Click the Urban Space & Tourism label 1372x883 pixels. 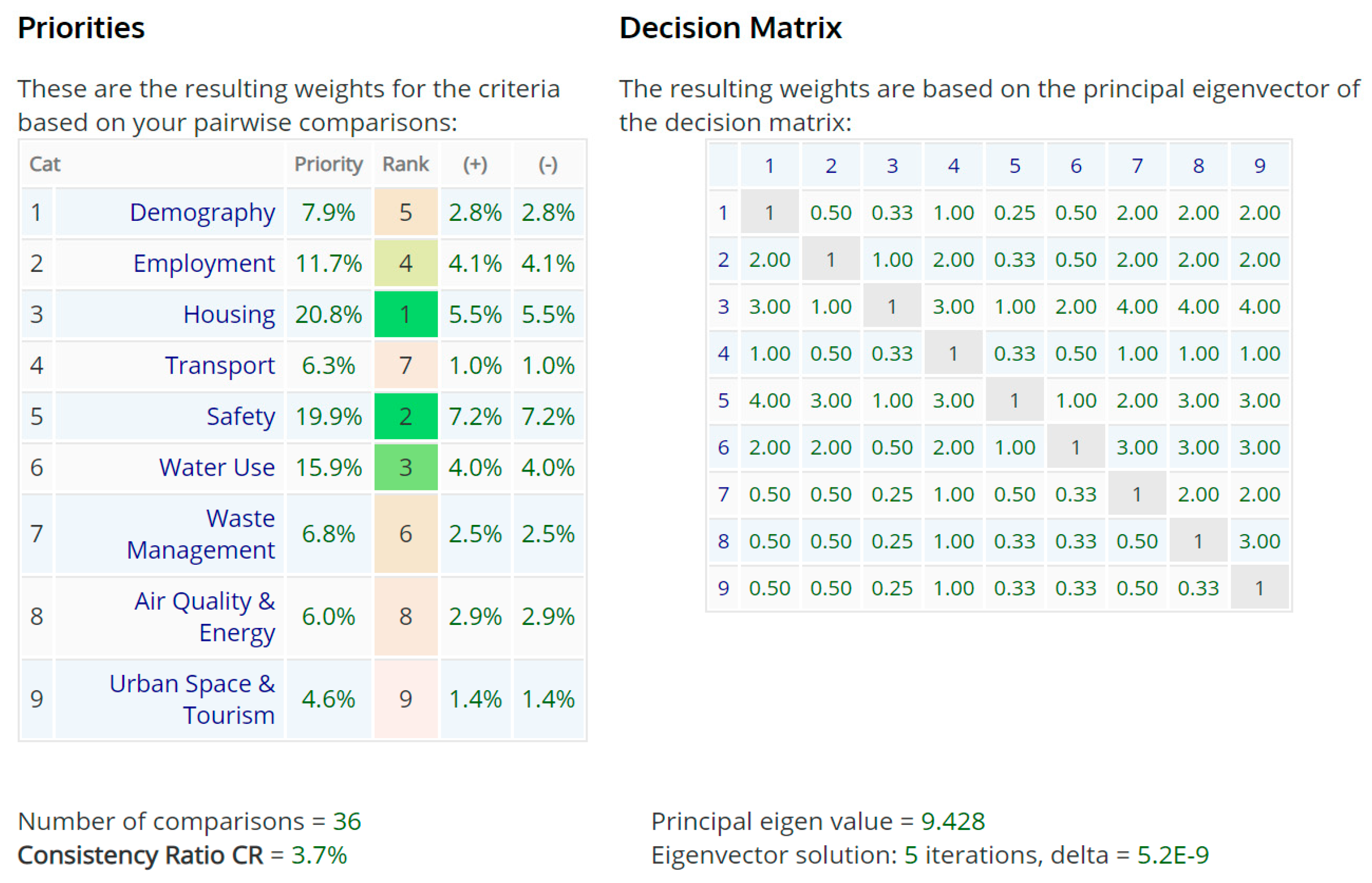point(192,699)
